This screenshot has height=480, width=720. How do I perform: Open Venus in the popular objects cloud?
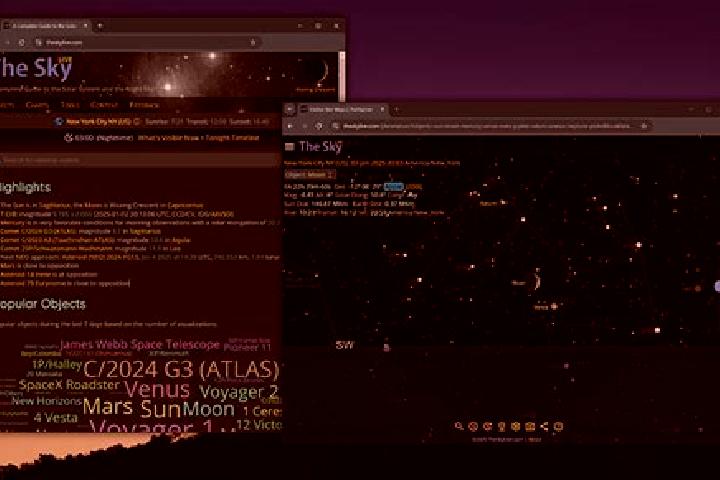pyautogui.click(x=157, y=390)
